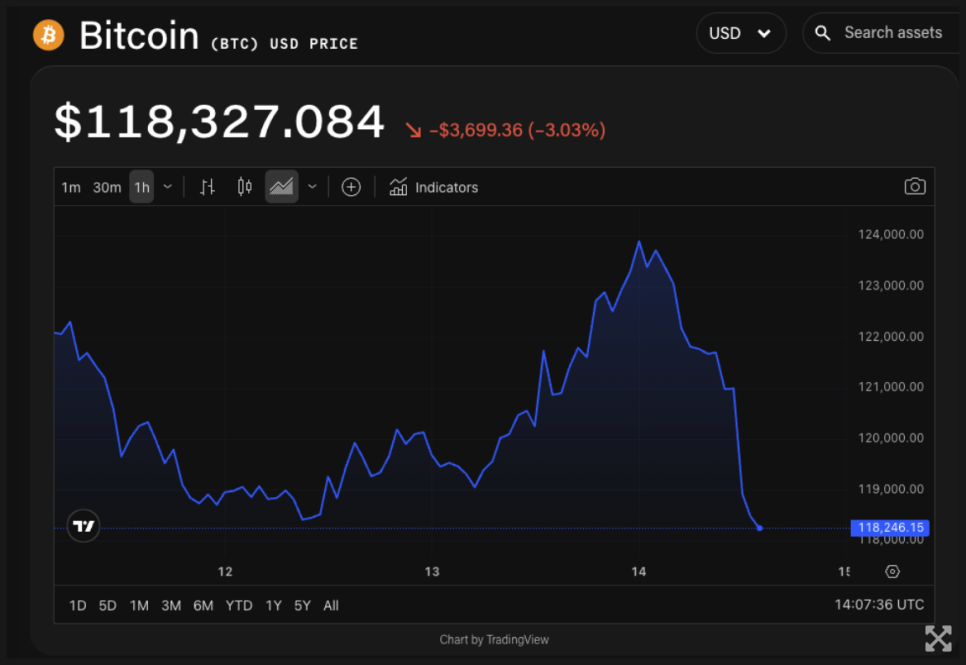Image resolution: width=966 pixels, height=665 pixels.
Task: Click the 121,000.00 price axis label
Action: [891, 387]
